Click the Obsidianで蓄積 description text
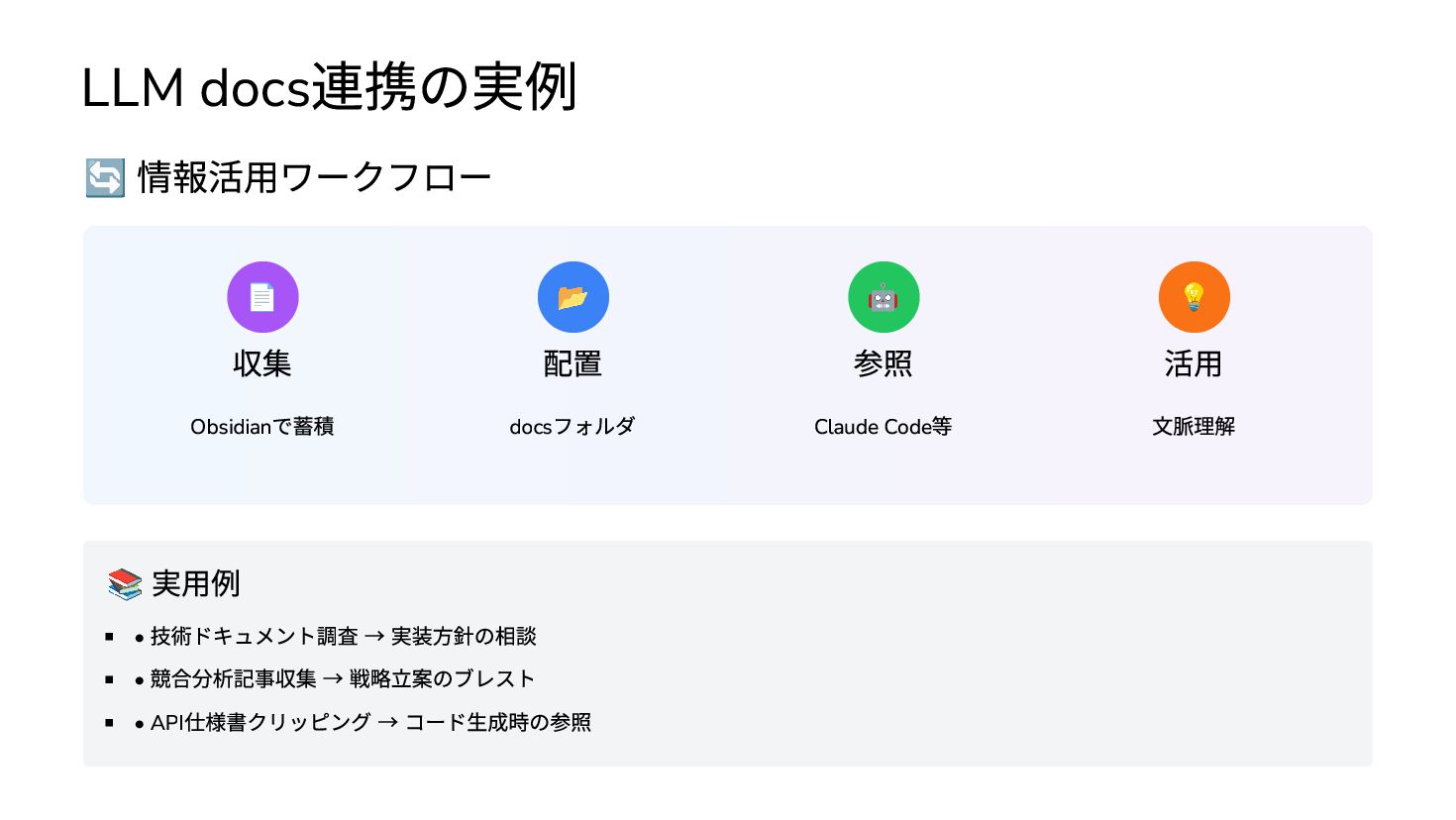Image resolution: width=1456 pixels, height=820 pixels. click(262, 427)
